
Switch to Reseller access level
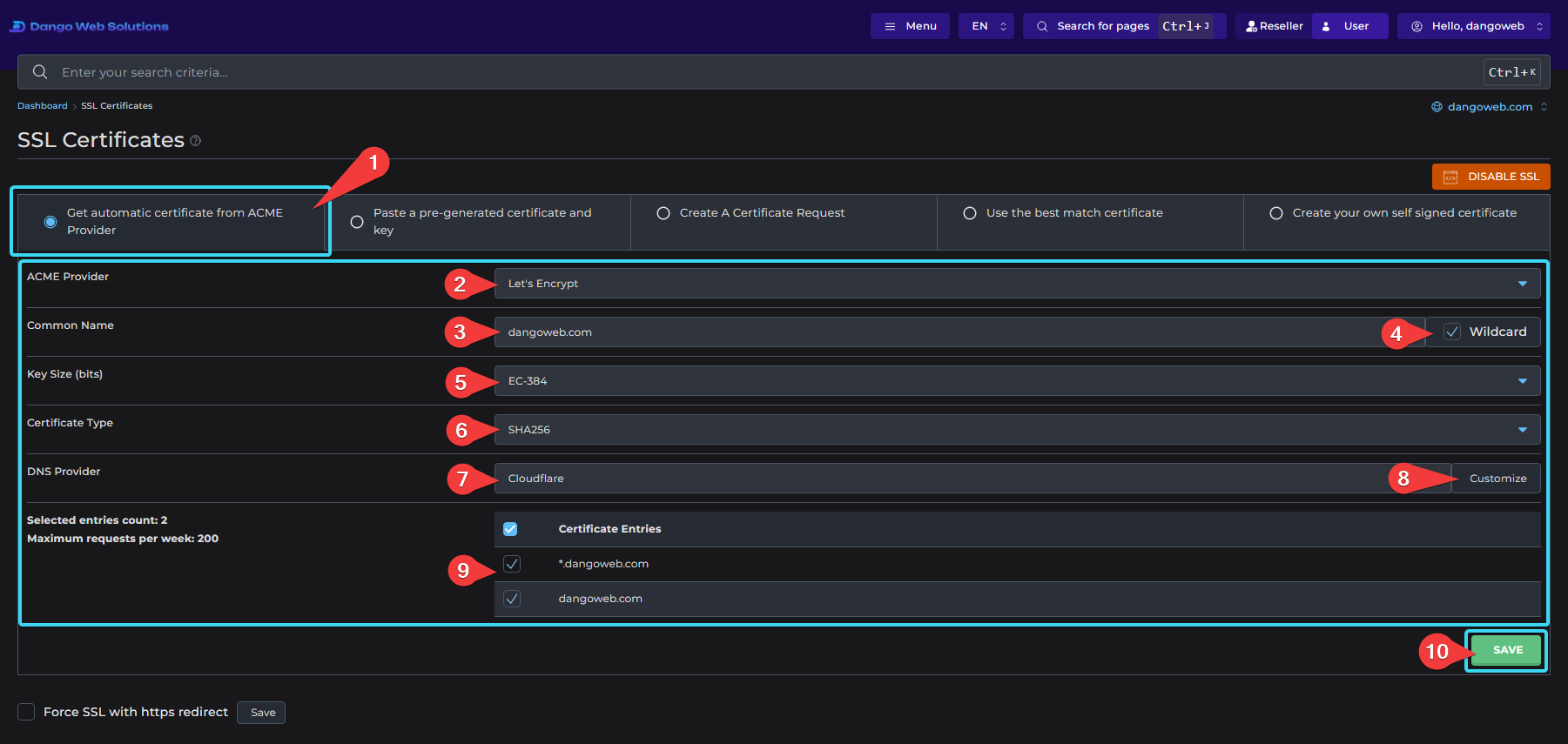tap(1274, 26)
